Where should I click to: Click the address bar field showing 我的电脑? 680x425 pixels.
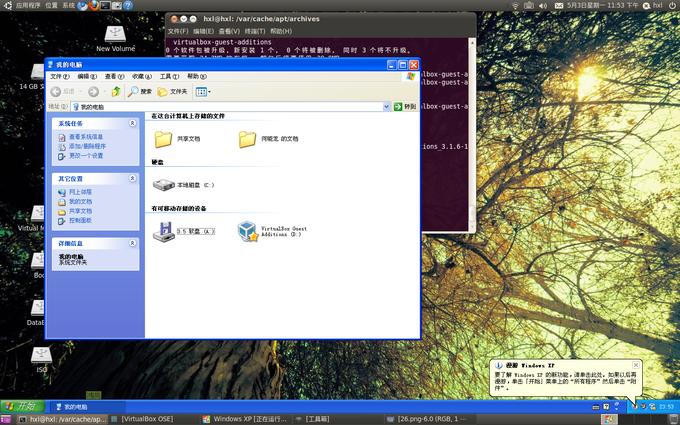click(x=230, y=107)
